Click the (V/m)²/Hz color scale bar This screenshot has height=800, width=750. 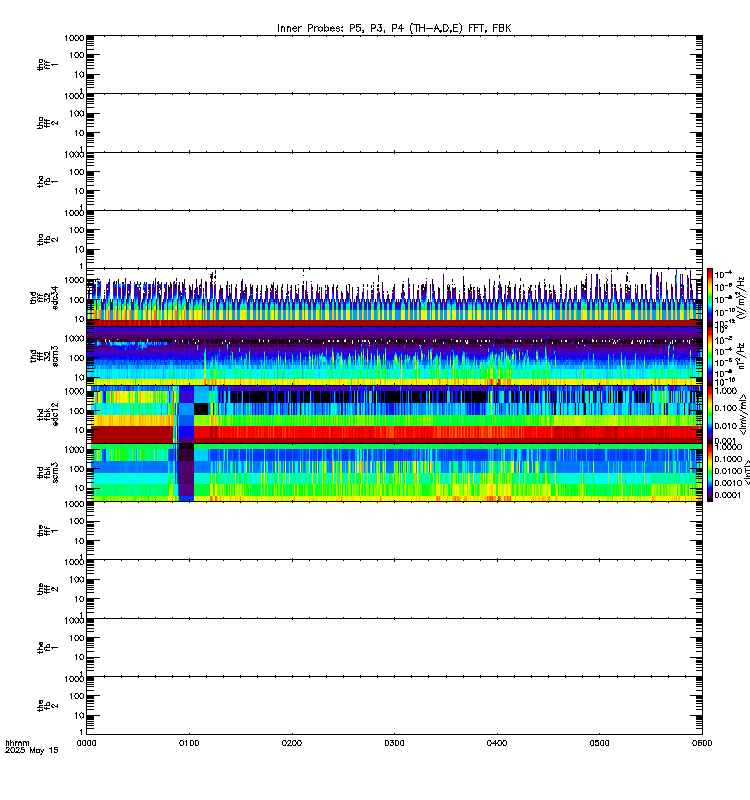pos(710,297)
